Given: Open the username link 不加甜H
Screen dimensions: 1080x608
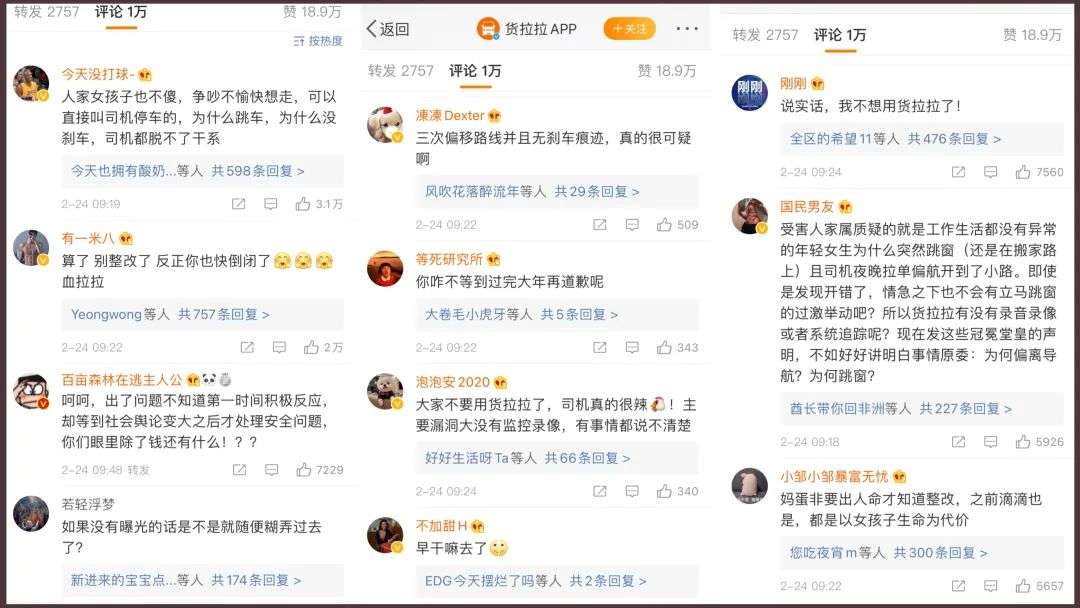Looking at the screenshot, I should (x=441, y=526).
